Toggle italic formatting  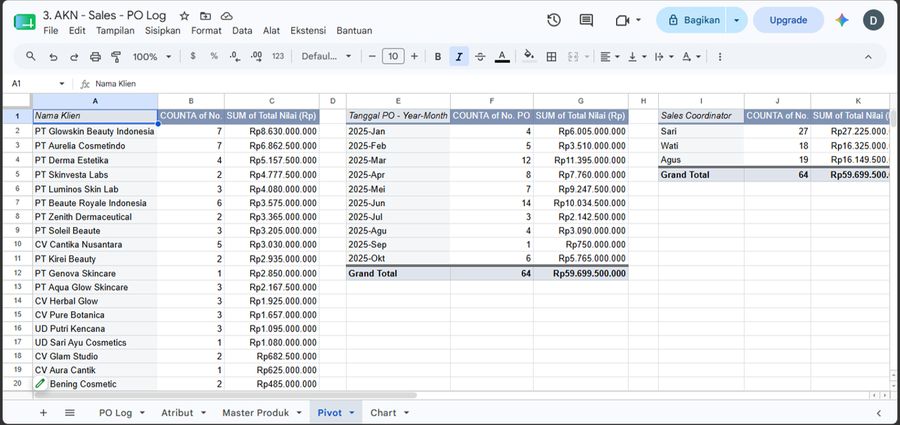coord(459,56)
